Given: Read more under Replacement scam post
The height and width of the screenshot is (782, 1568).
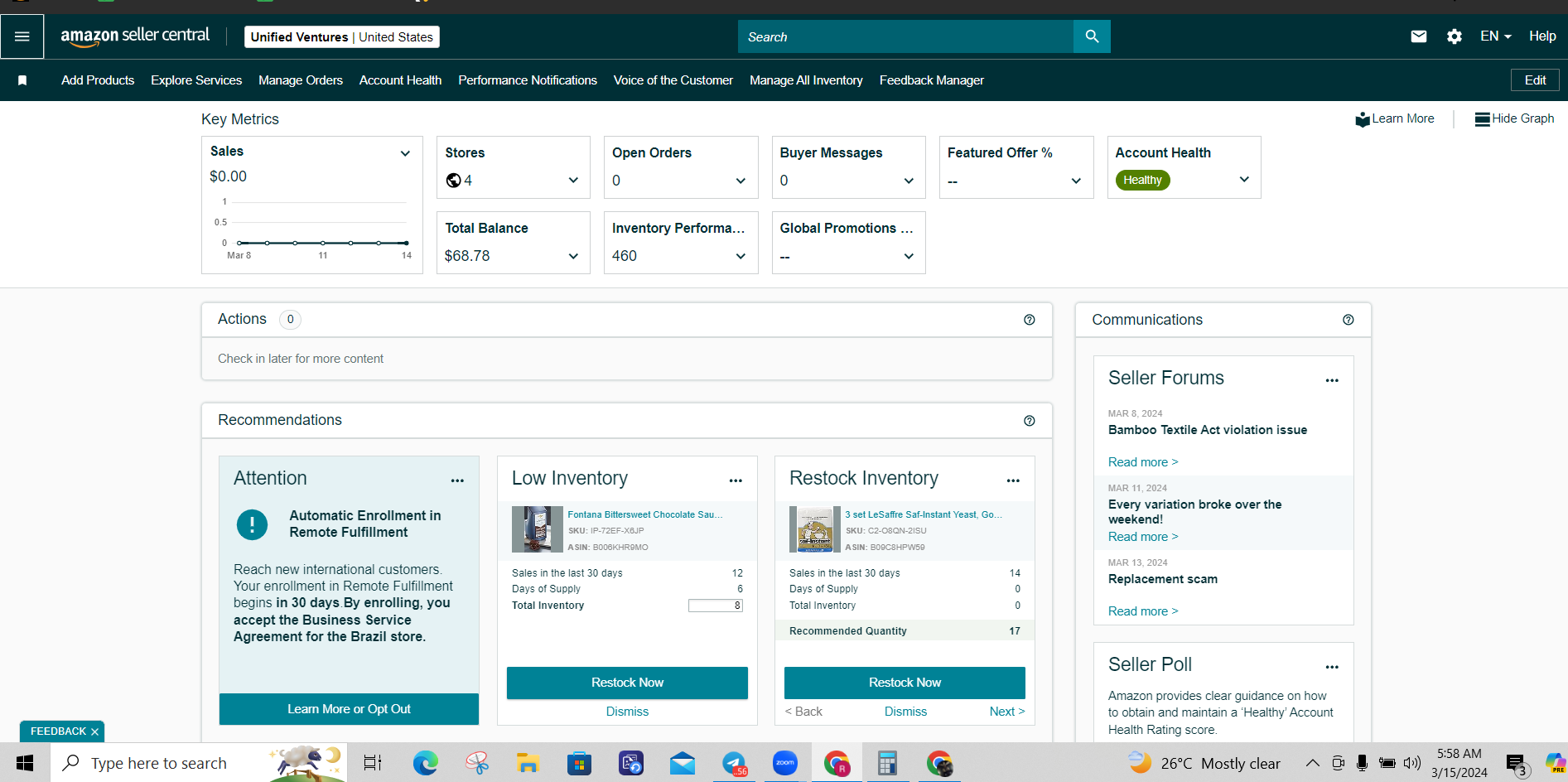Looking at the screenshot, I should [x=1143, y=611].
